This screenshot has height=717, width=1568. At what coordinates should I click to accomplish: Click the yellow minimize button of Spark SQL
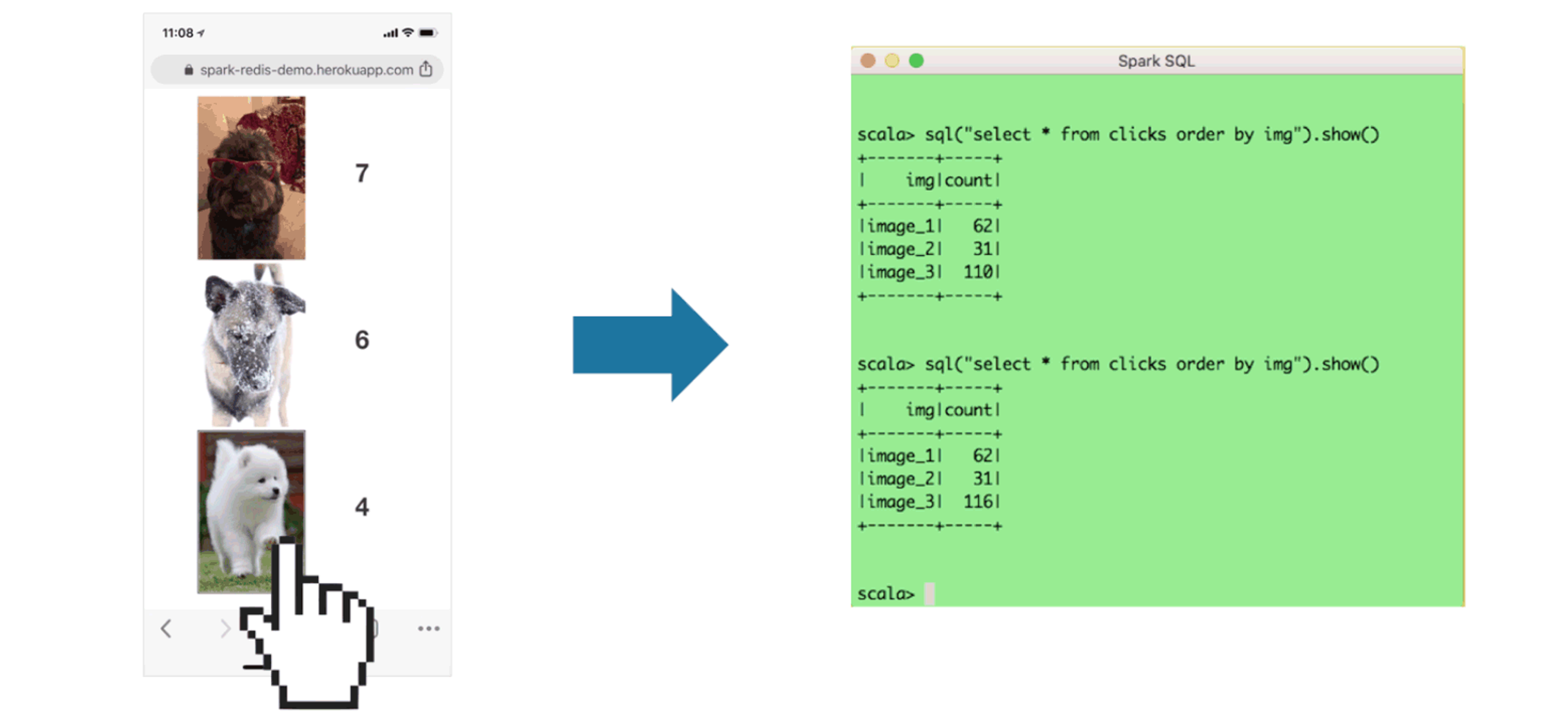pyautogui.click(x=892, y=61)
